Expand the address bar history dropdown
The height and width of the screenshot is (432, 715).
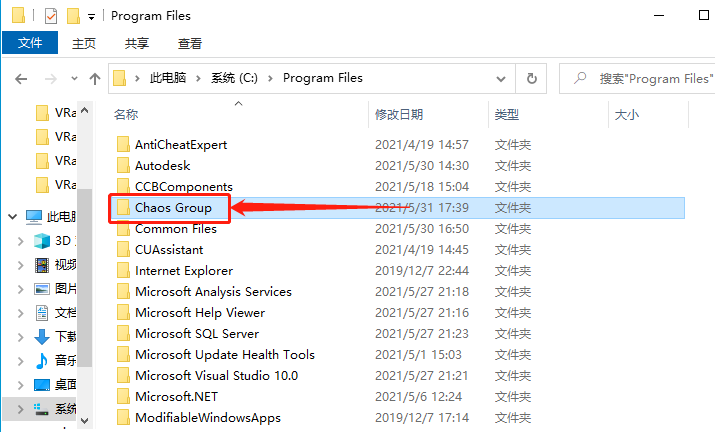(501, 79)
